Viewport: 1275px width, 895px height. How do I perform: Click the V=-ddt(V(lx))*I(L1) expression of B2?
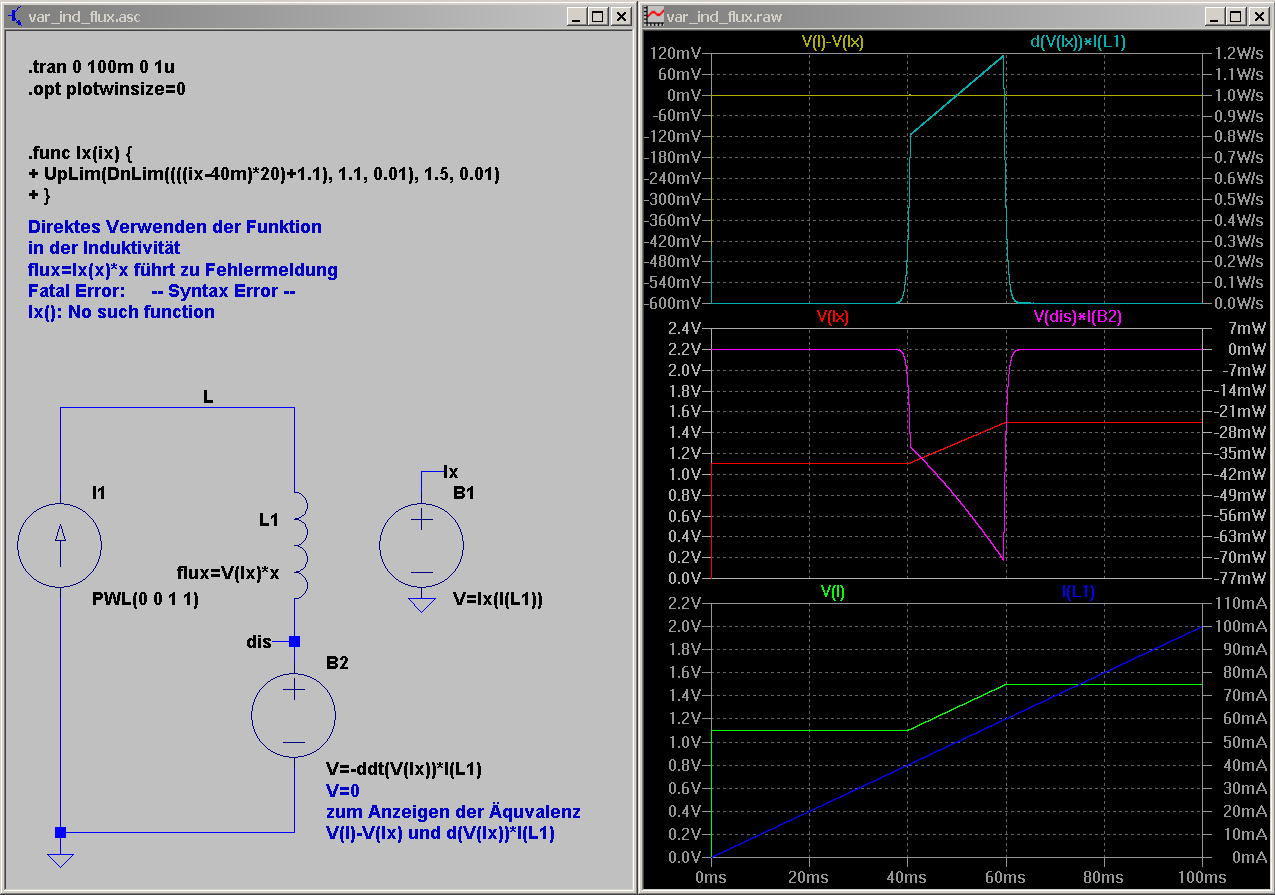click(x=405, y=769)
